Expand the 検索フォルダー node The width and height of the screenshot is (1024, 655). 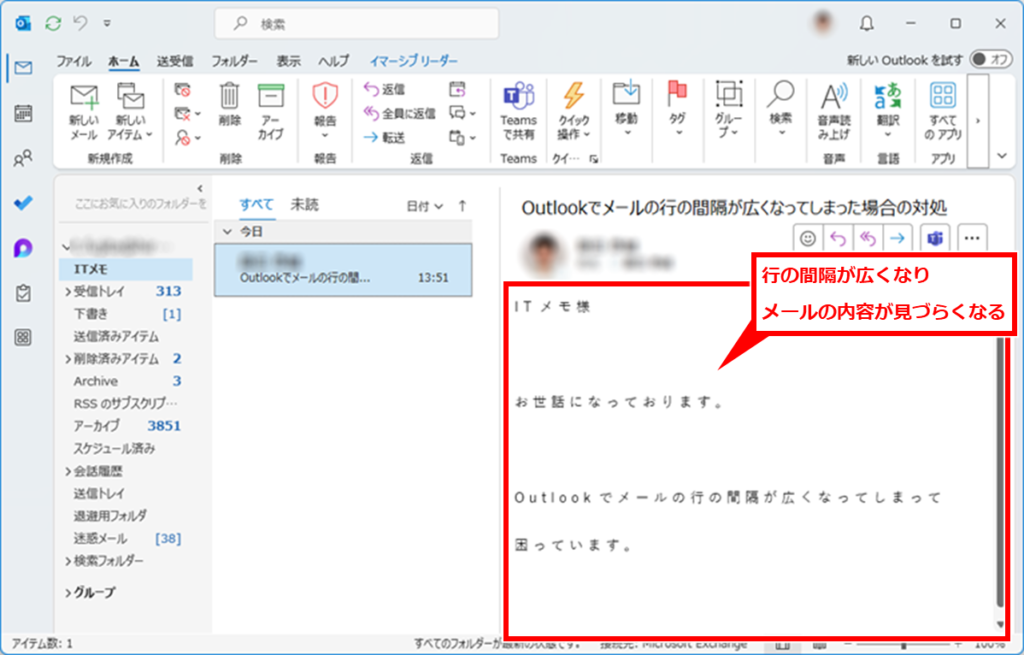(68, 561)
